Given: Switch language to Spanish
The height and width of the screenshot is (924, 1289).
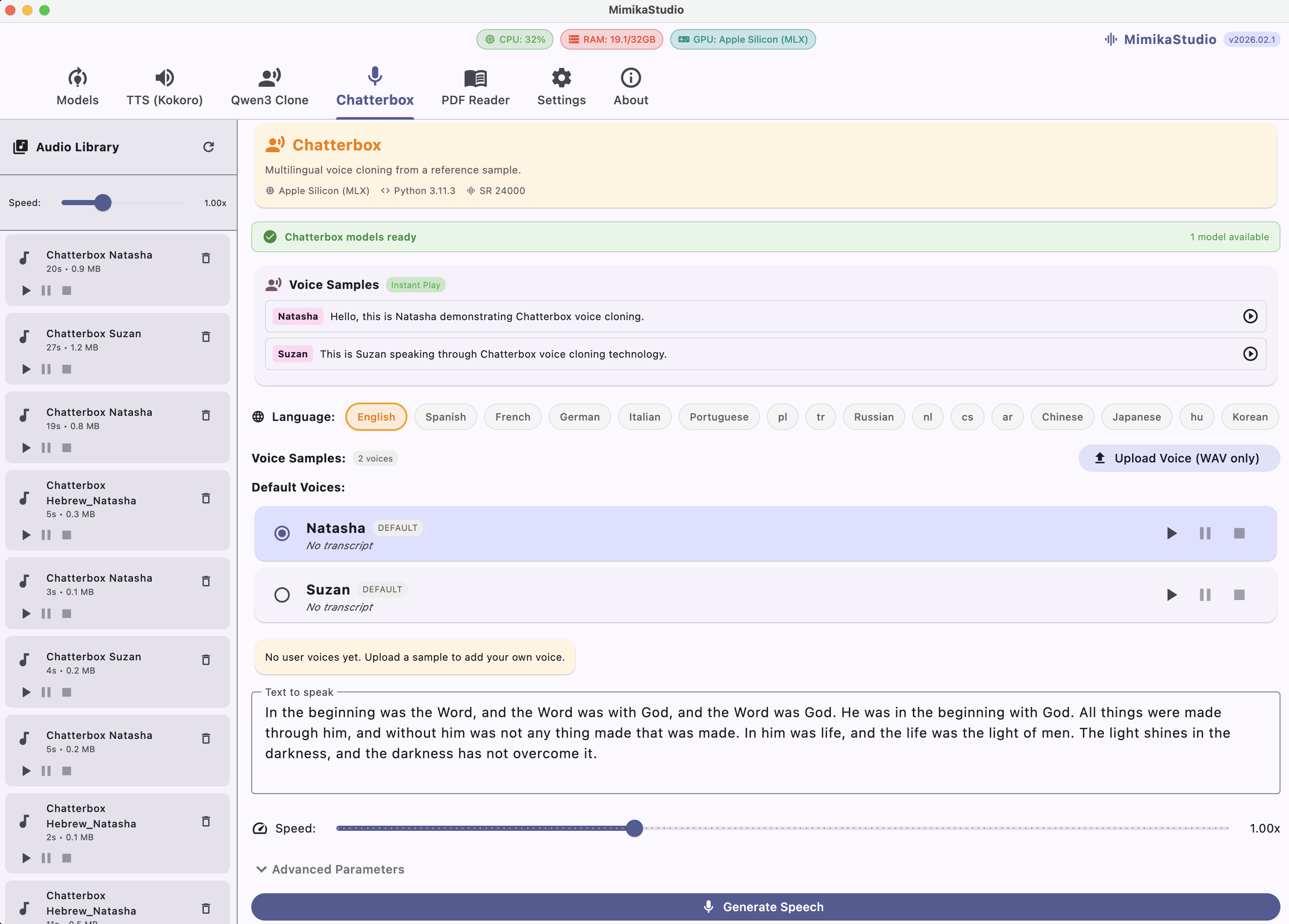Looking at the screenshot, I should [446, 417].
